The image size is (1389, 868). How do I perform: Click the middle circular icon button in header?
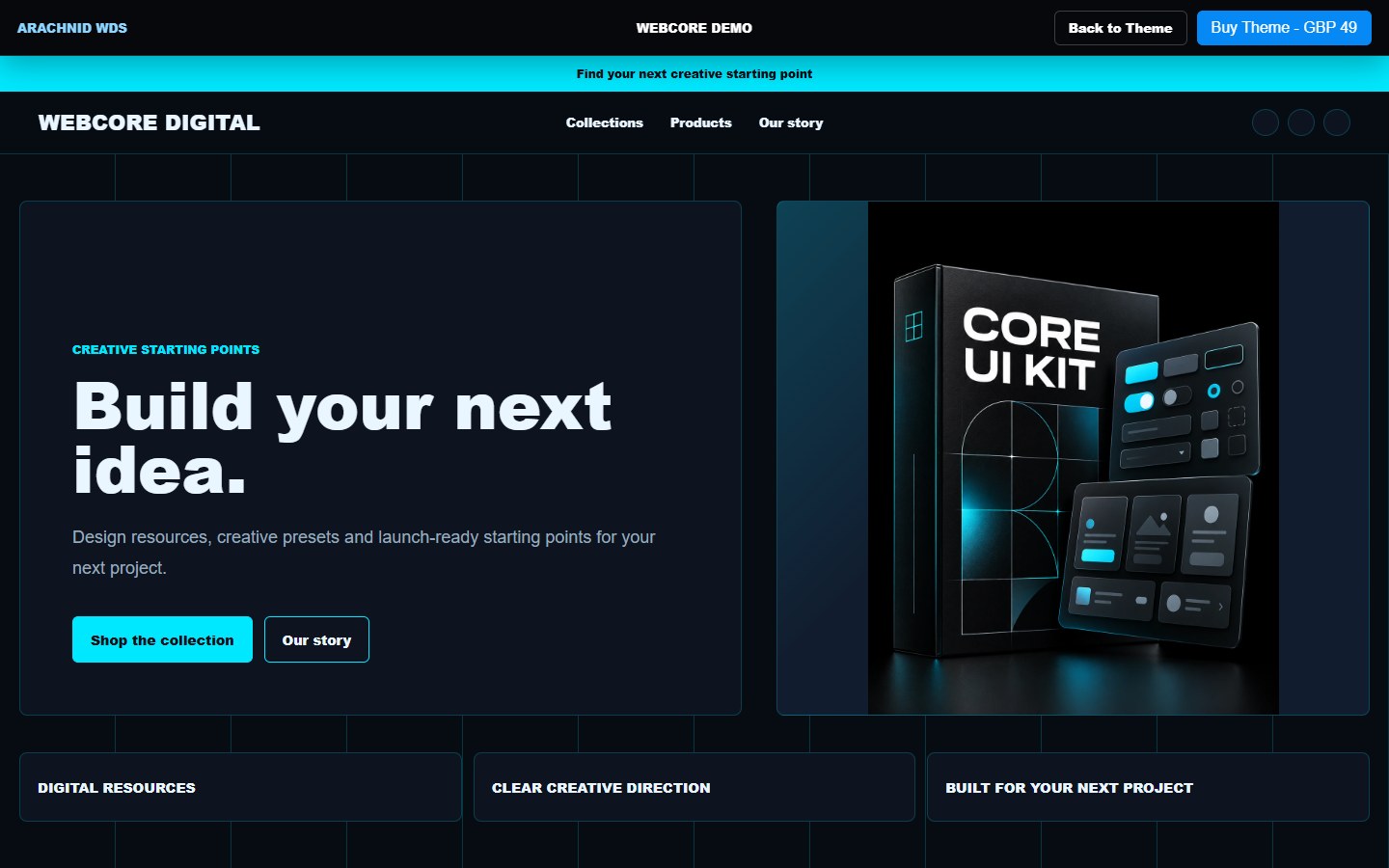[x=1300, y=122]
